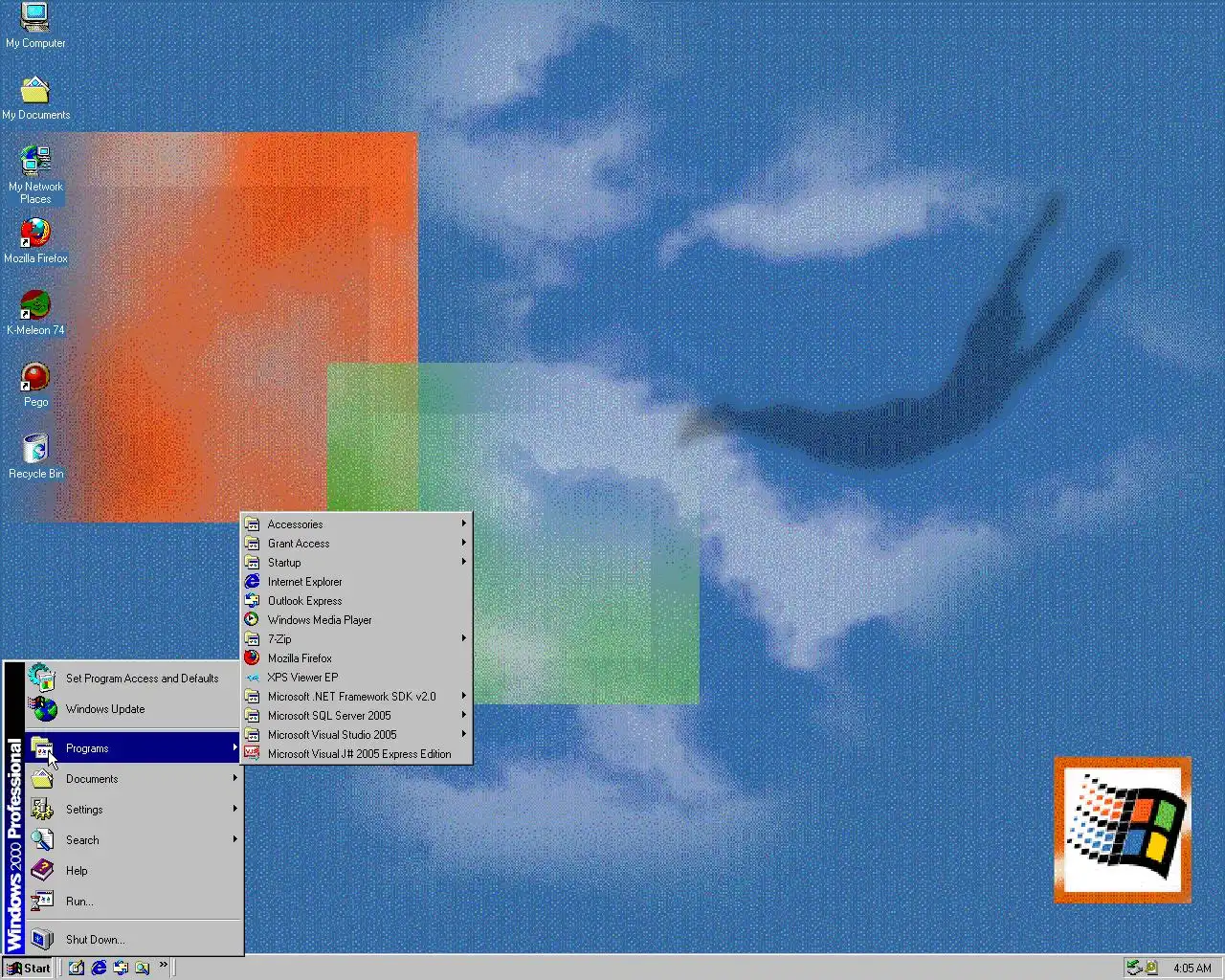Start Windows Media Player from Programs menu
Viewport: 1225px width, 980px height.
point(356,620)
